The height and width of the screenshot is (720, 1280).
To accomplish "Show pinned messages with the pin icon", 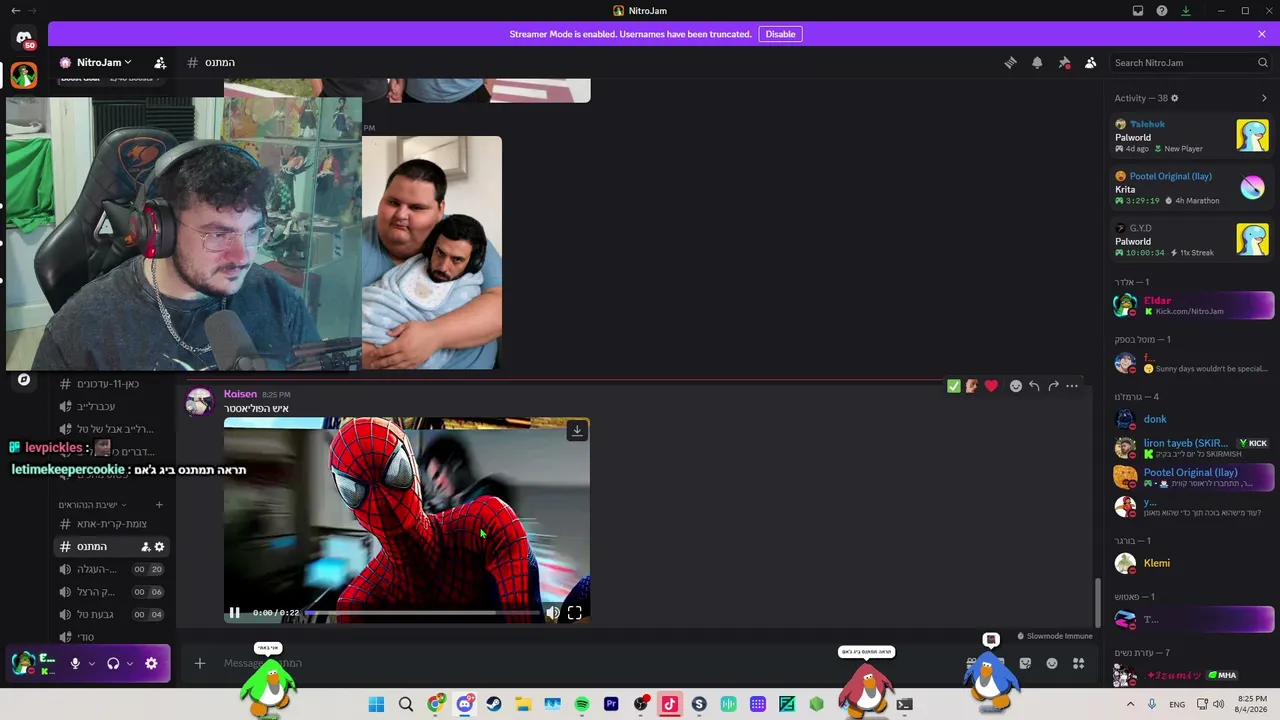I will (x=1064, y=62).
